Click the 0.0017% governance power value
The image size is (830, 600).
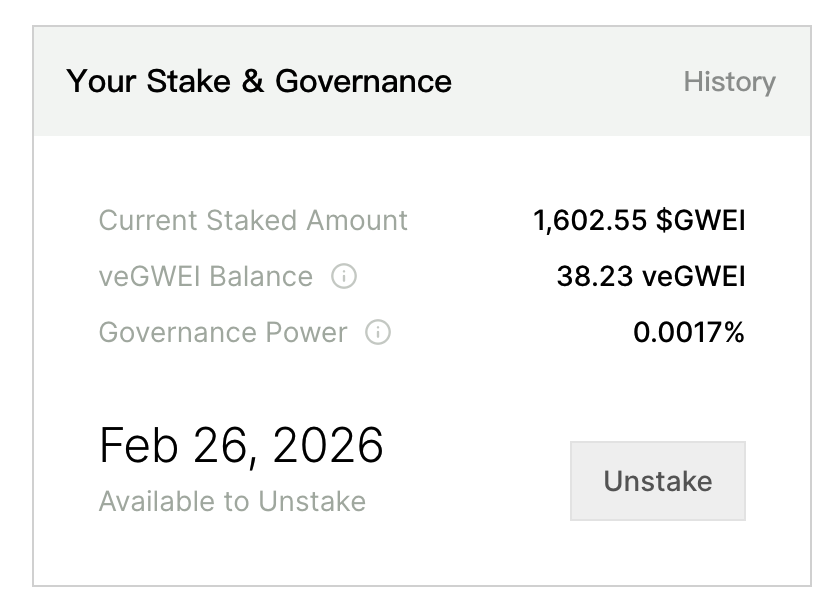point(689,333)
